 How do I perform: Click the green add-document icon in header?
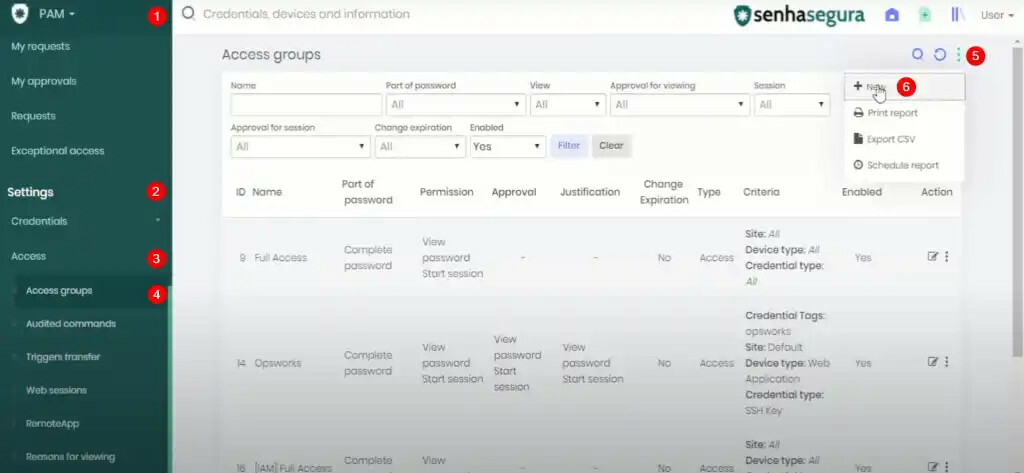tap(925, 15)
